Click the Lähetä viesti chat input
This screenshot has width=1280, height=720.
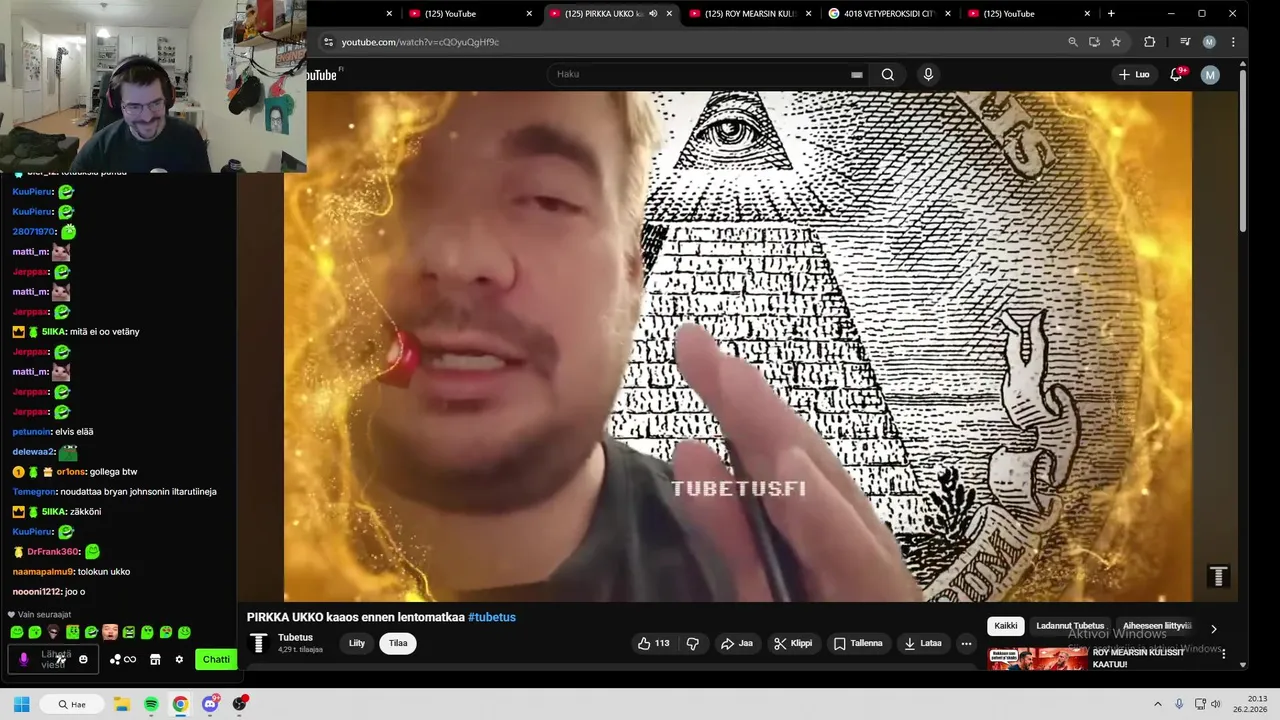click(x=54, y=659)
